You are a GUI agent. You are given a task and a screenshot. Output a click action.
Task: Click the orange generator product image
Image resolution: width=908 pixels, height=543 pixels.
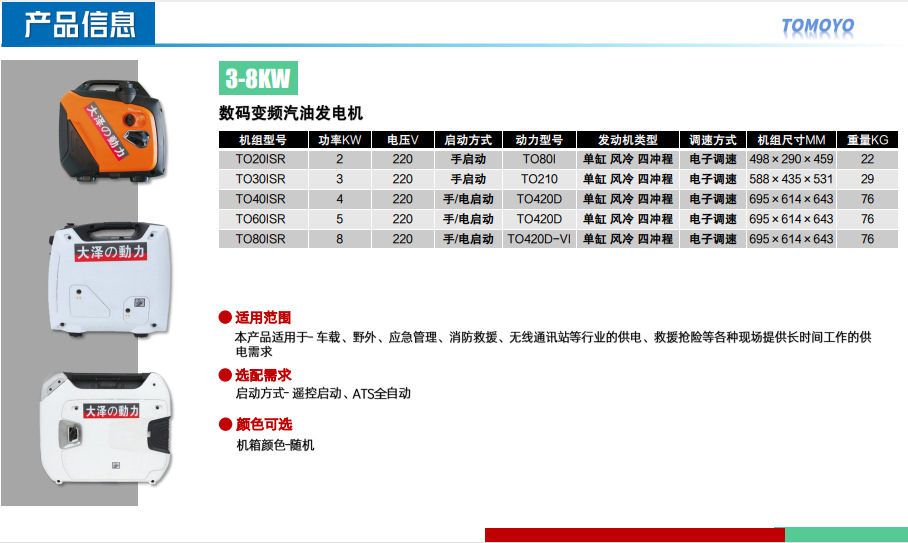click(113, 131)
